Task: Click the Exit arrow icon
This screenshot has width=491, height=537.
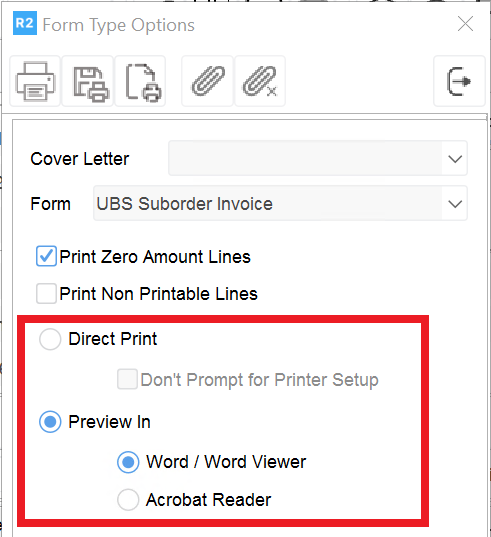Action: coord(459,81)
